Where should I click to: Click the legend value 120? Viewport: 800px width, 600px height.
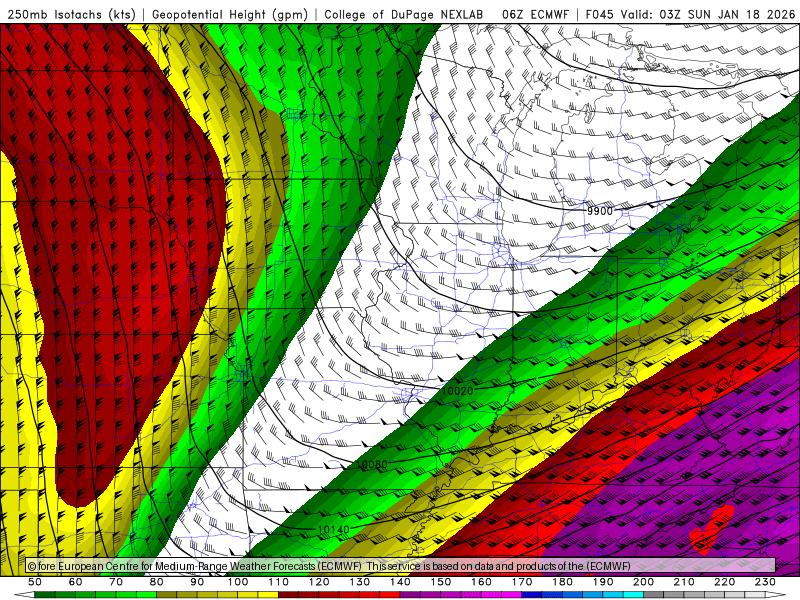coord(319,582)
